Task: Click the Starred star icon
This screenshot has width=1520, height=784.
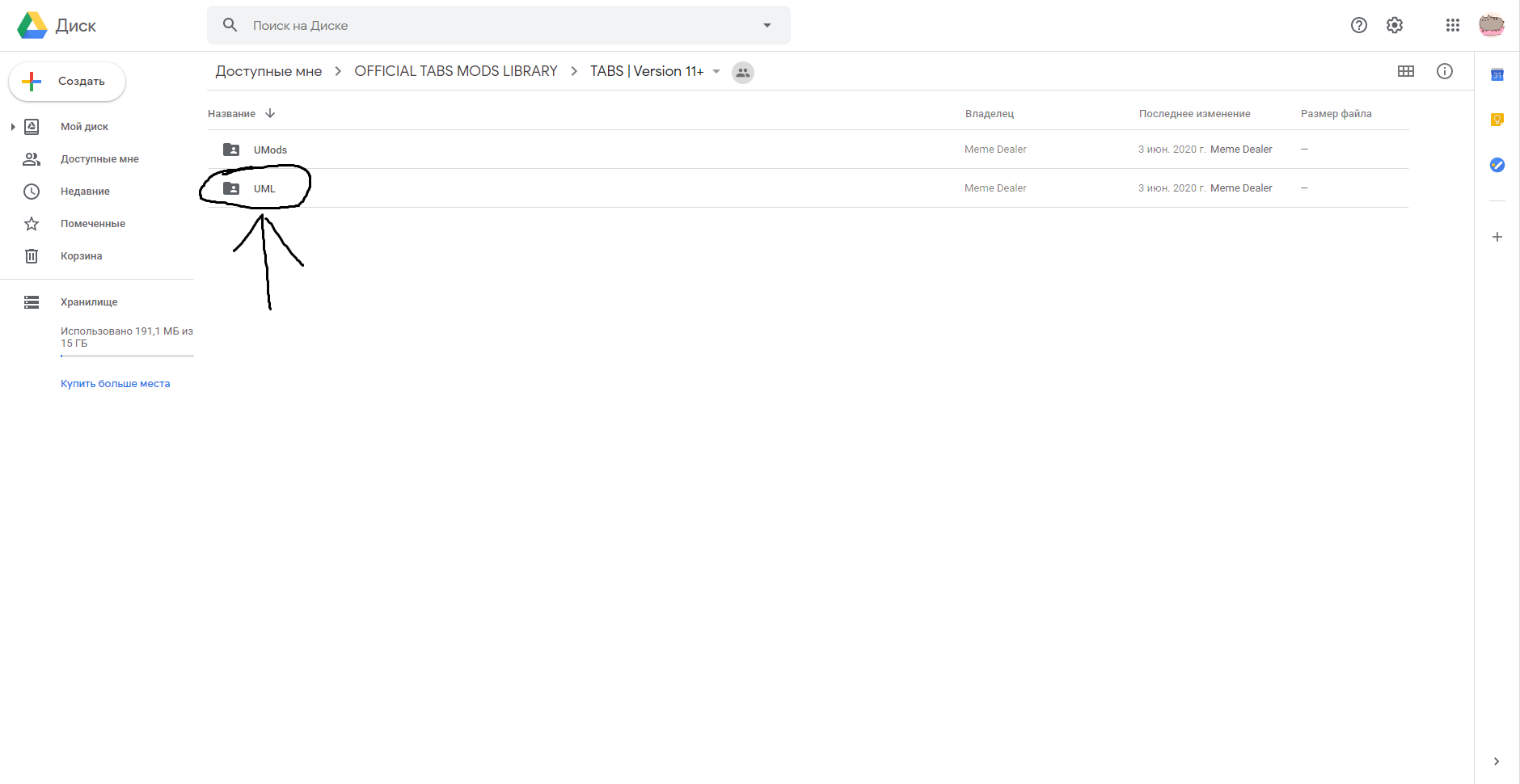Action: tap(32, 224)
